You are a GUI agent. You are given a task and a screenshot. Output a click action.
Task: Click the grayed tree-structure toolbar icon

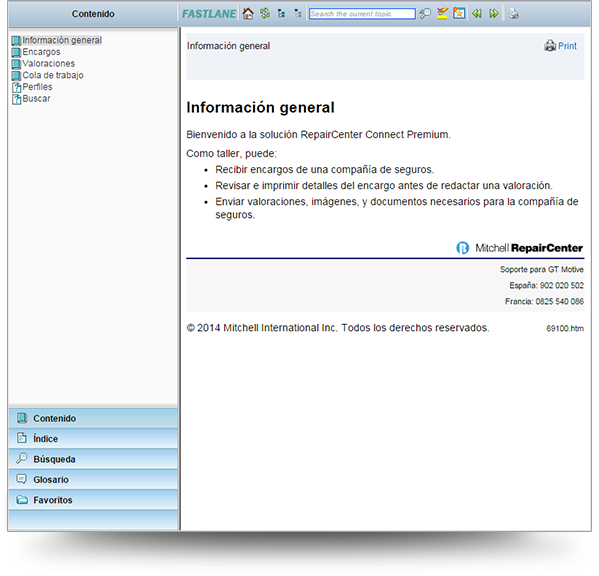pos(298,14)
